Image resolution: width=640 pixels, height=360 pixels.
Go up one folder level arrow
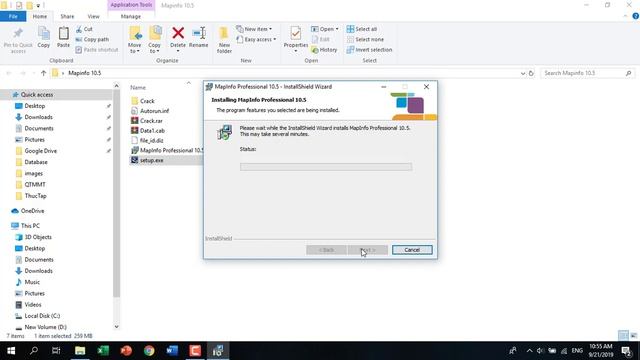click(44, 73)
